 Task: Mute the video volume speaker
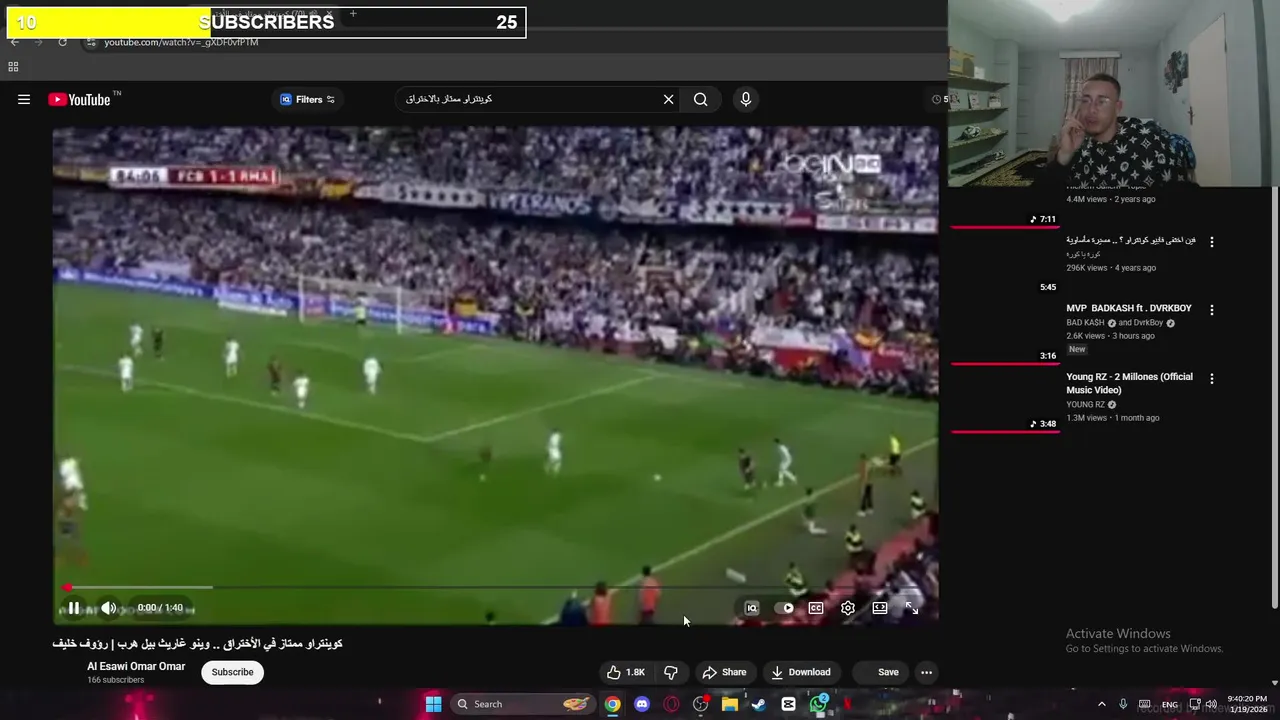[x=109, y=608]
